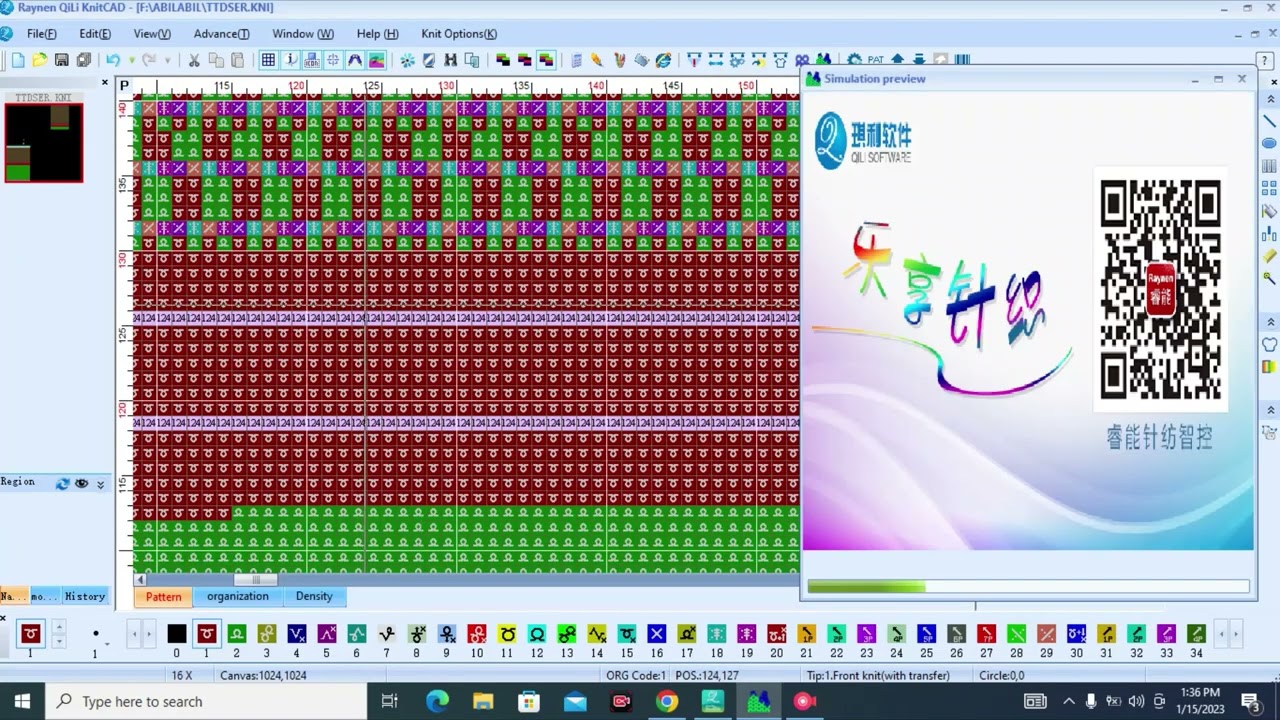Click the settings gear icon left of PAT
Viewport: 1280px width, 720px height.
click(855, 60)
